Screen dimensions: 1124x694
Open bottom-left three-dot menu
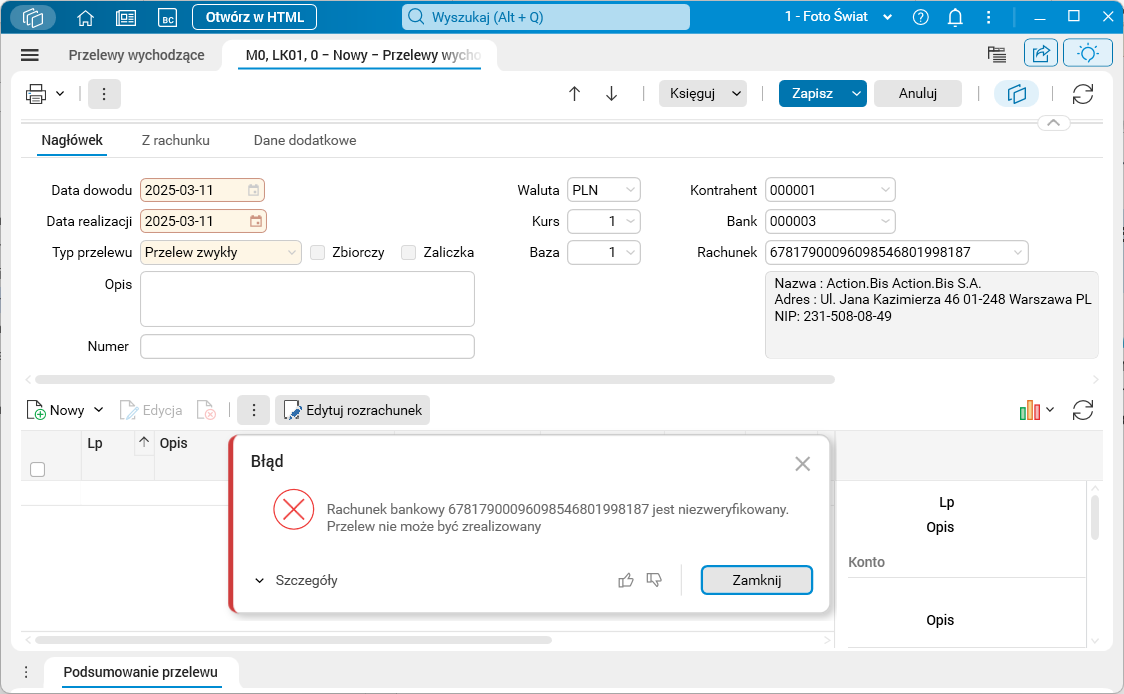click(x=26, y=672)
